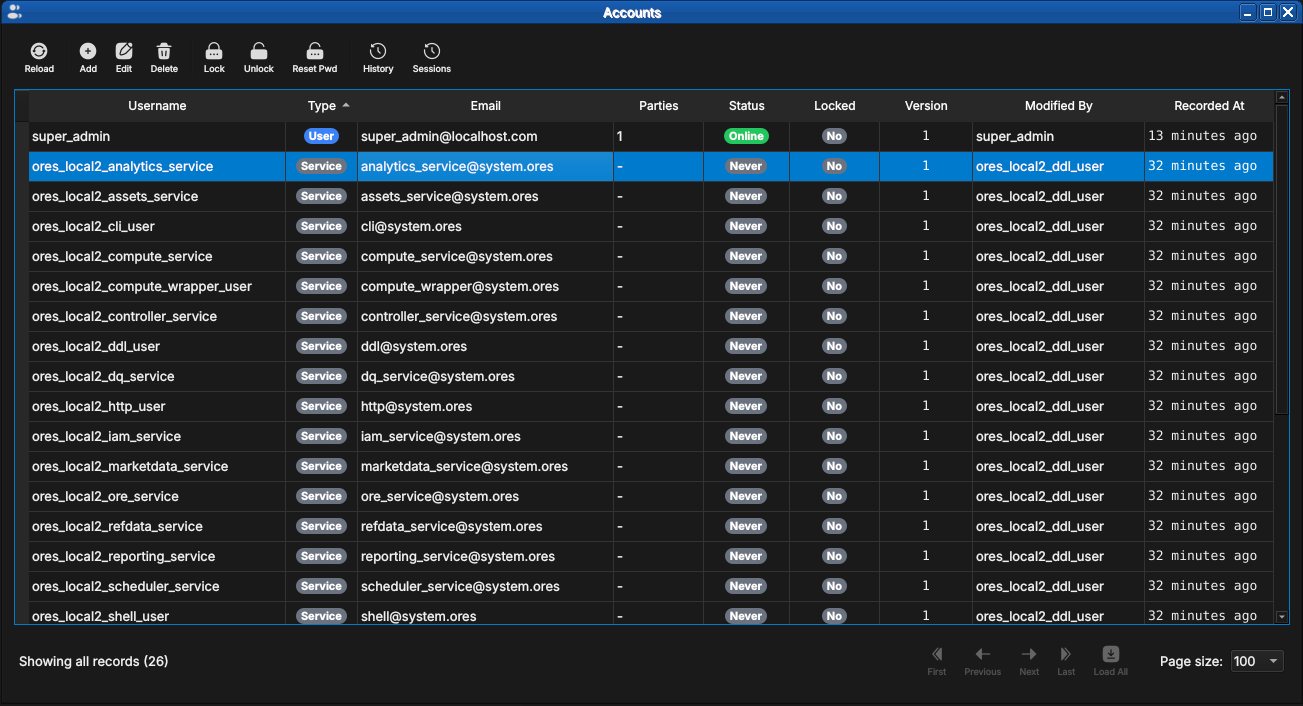Select ores_local2_ddl_user username cell
This screenshot has width=1303, height=706.
coord(157,346)
